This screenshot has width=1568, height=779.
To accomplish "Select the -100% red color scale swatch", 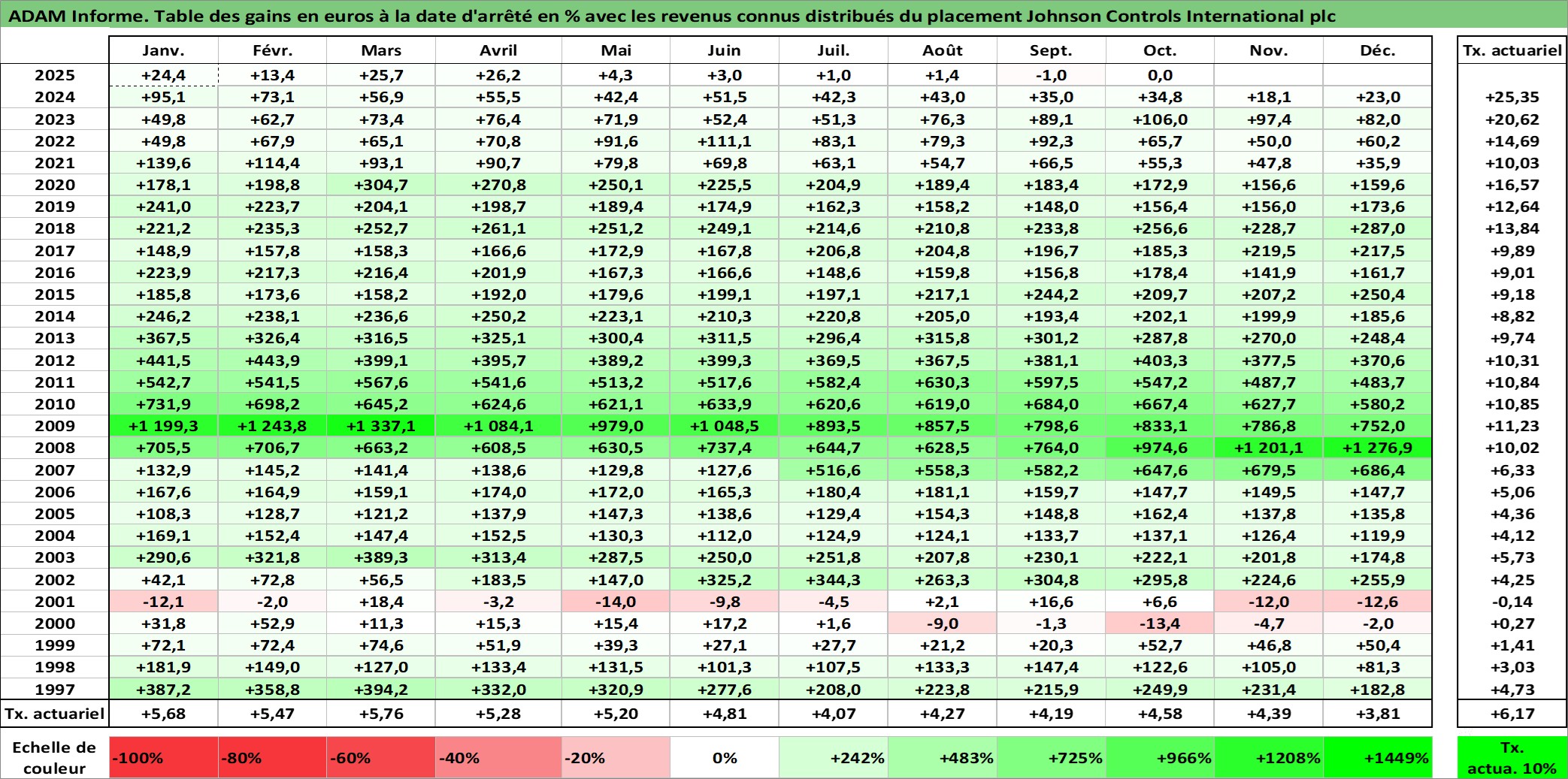I will pyautogui.click(x=164, y=757).
